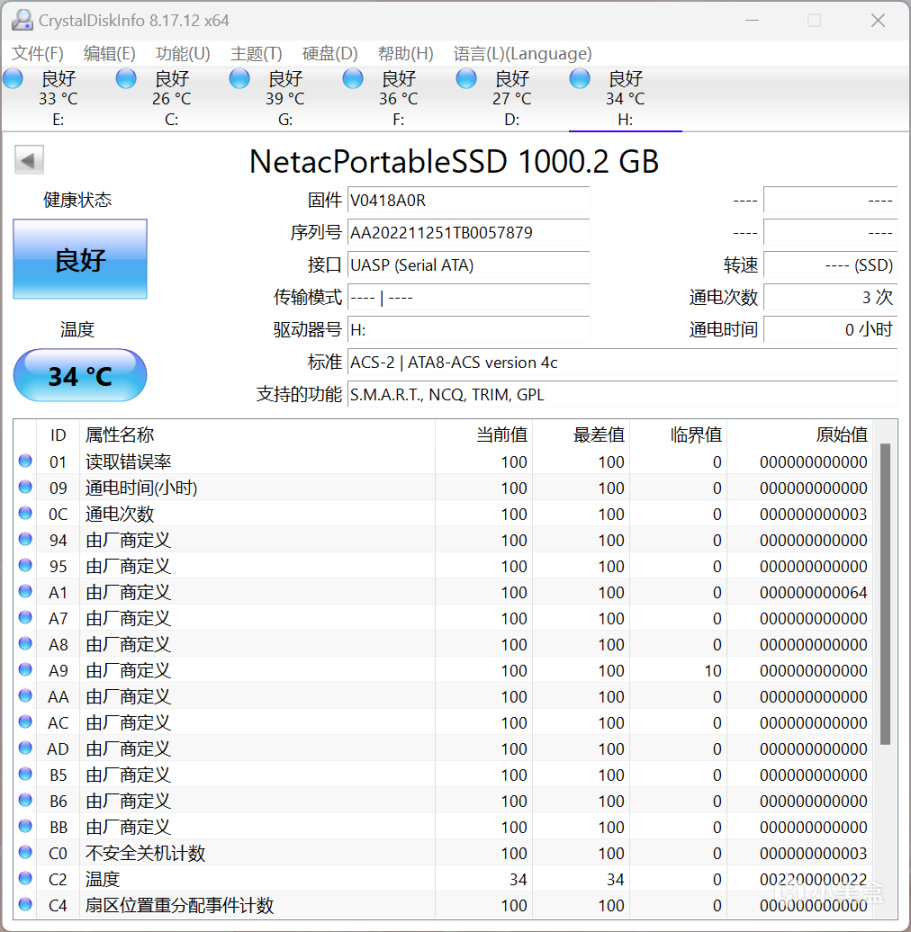This screenshot has height=932, width=911.
Task: Open the 文件(F) menu
Action: click(37, 53)
